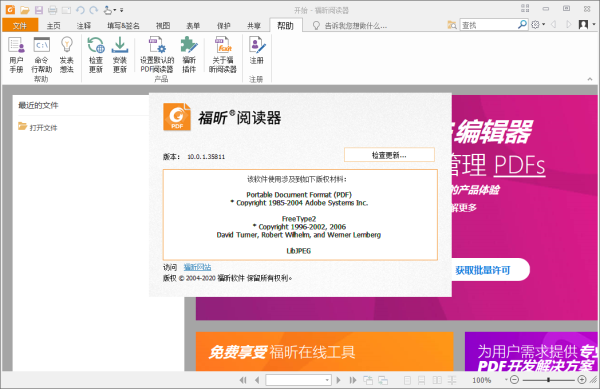Switch to the 注释 tab
Screen dimensions: 600x389
click(x=84, y=26)
